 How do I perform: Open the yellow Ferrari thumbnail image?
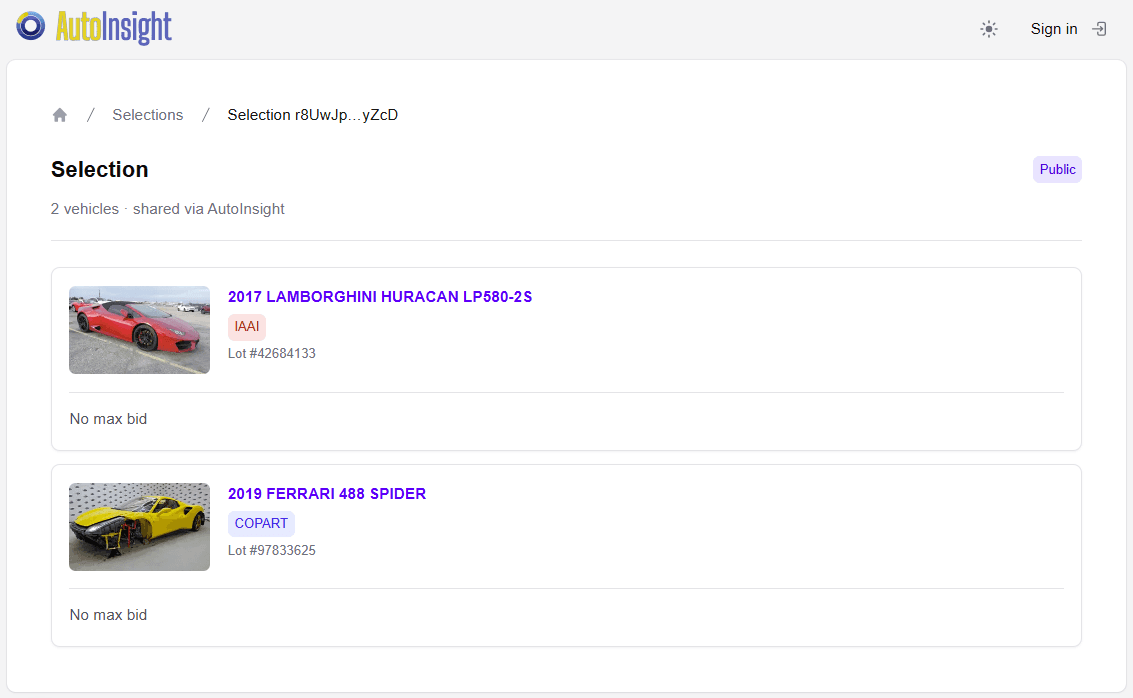139,527
